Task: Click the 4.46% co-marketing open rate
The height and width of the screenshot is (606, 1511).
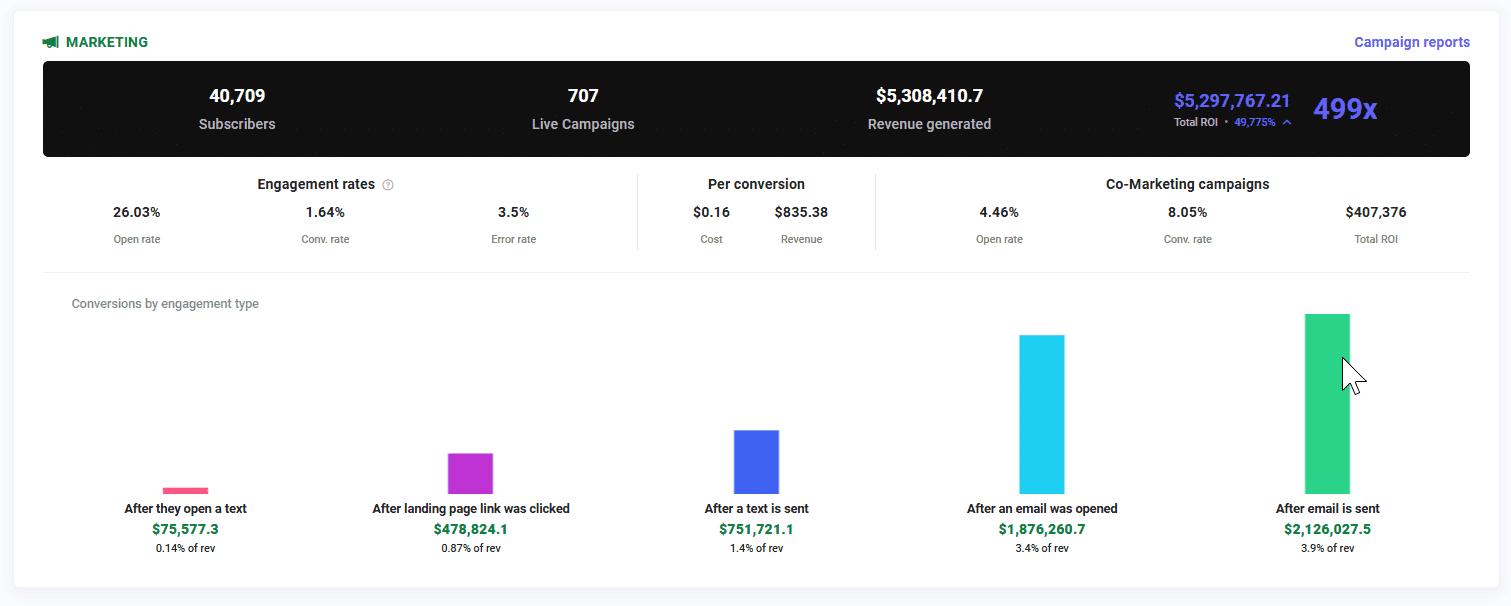Action: point(999,212)
